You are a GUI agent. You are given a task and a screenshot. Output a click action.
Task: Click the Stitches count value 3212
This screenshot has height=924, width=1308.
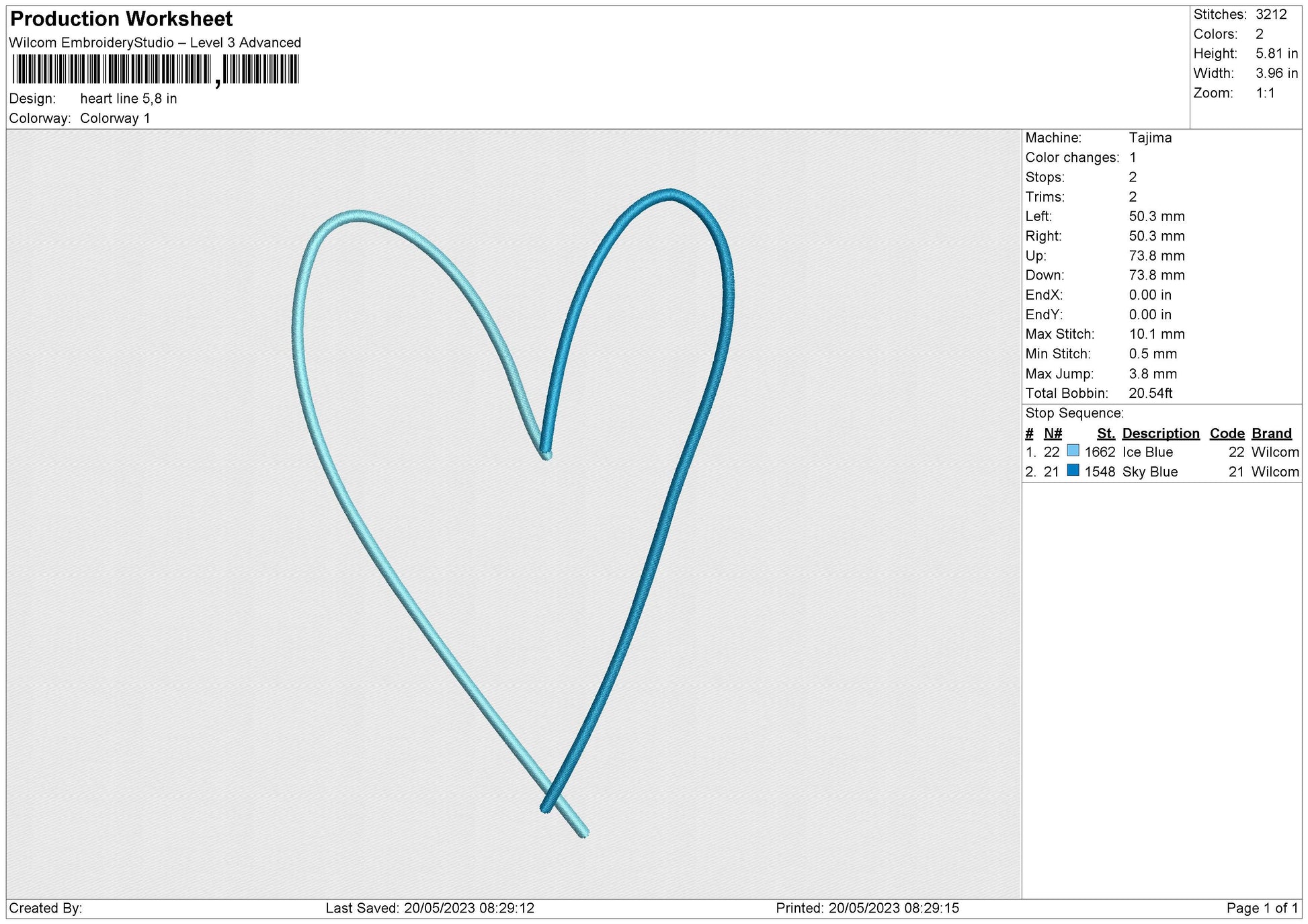1270,14
